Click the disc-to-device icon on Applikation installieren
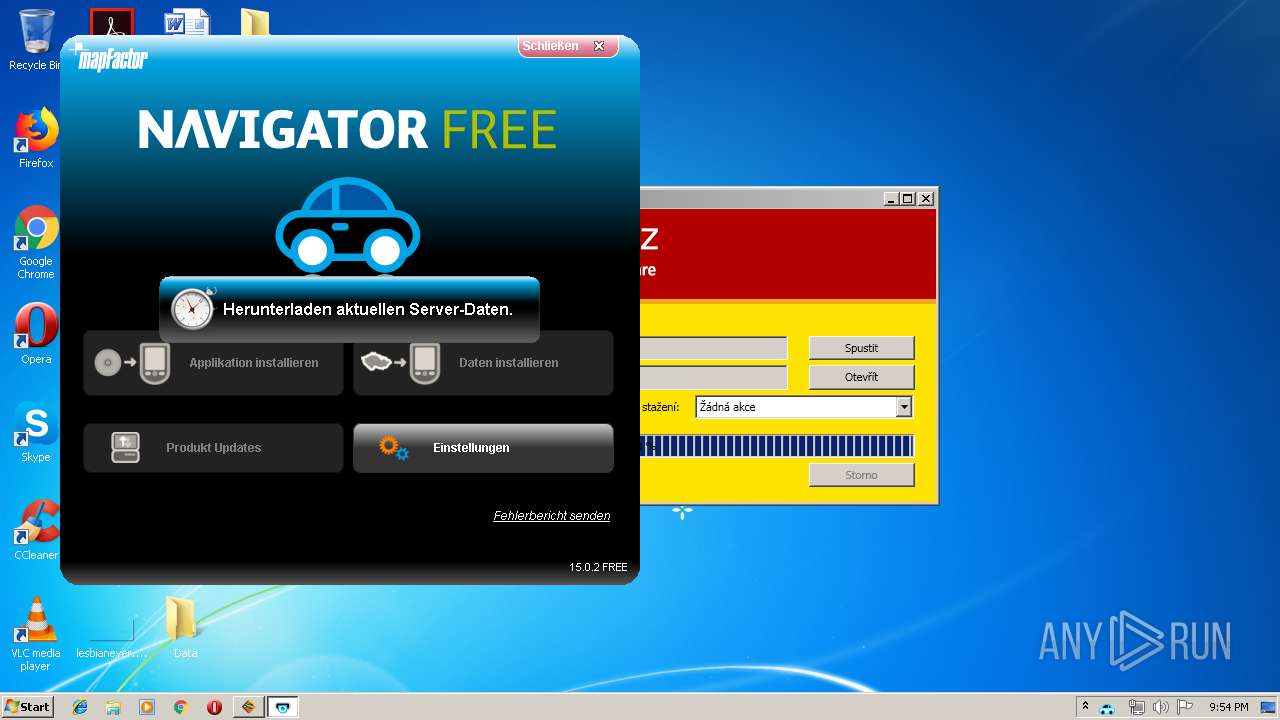 point(132,363)
